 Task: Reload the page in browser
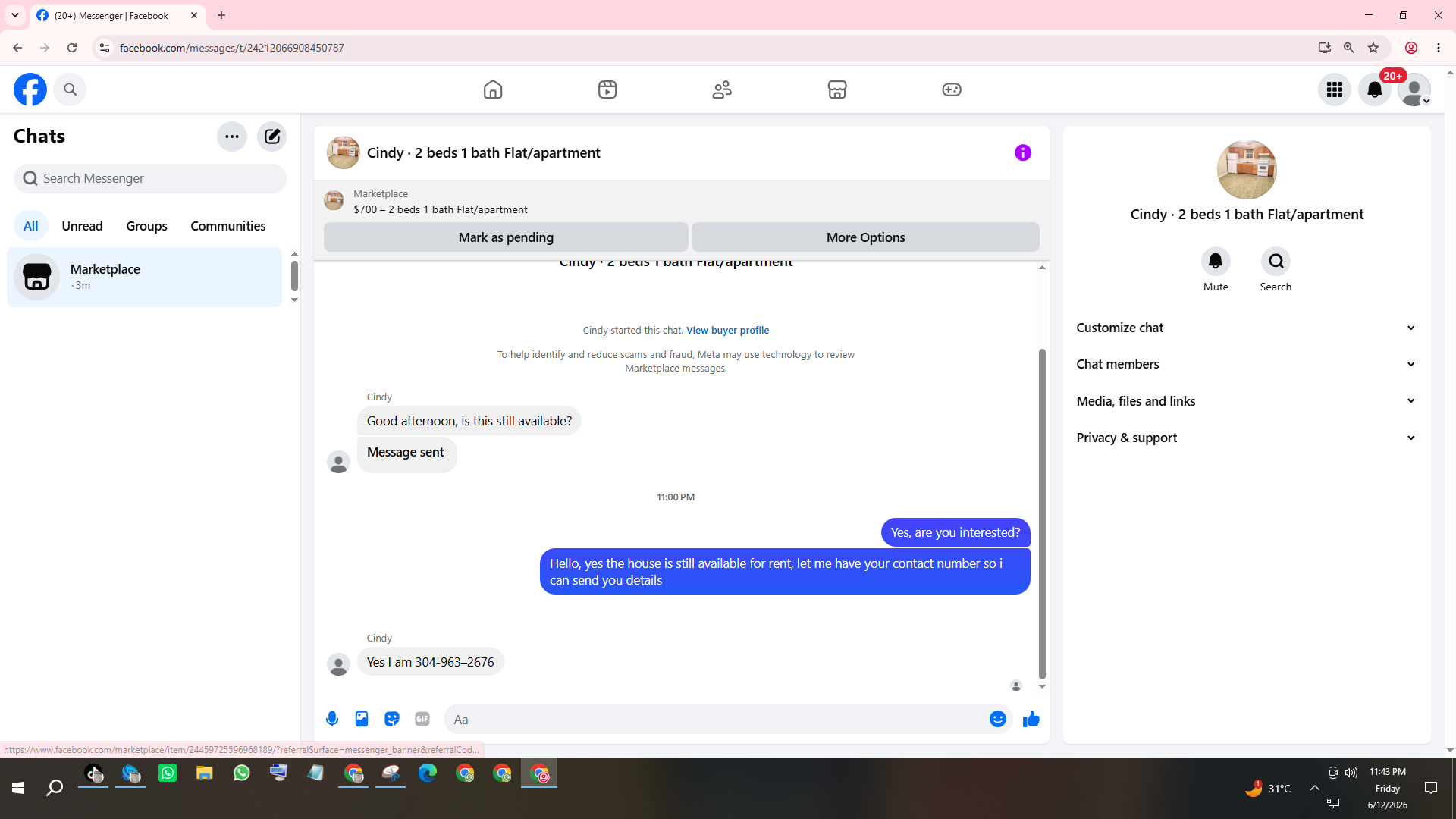coord(72,48)
